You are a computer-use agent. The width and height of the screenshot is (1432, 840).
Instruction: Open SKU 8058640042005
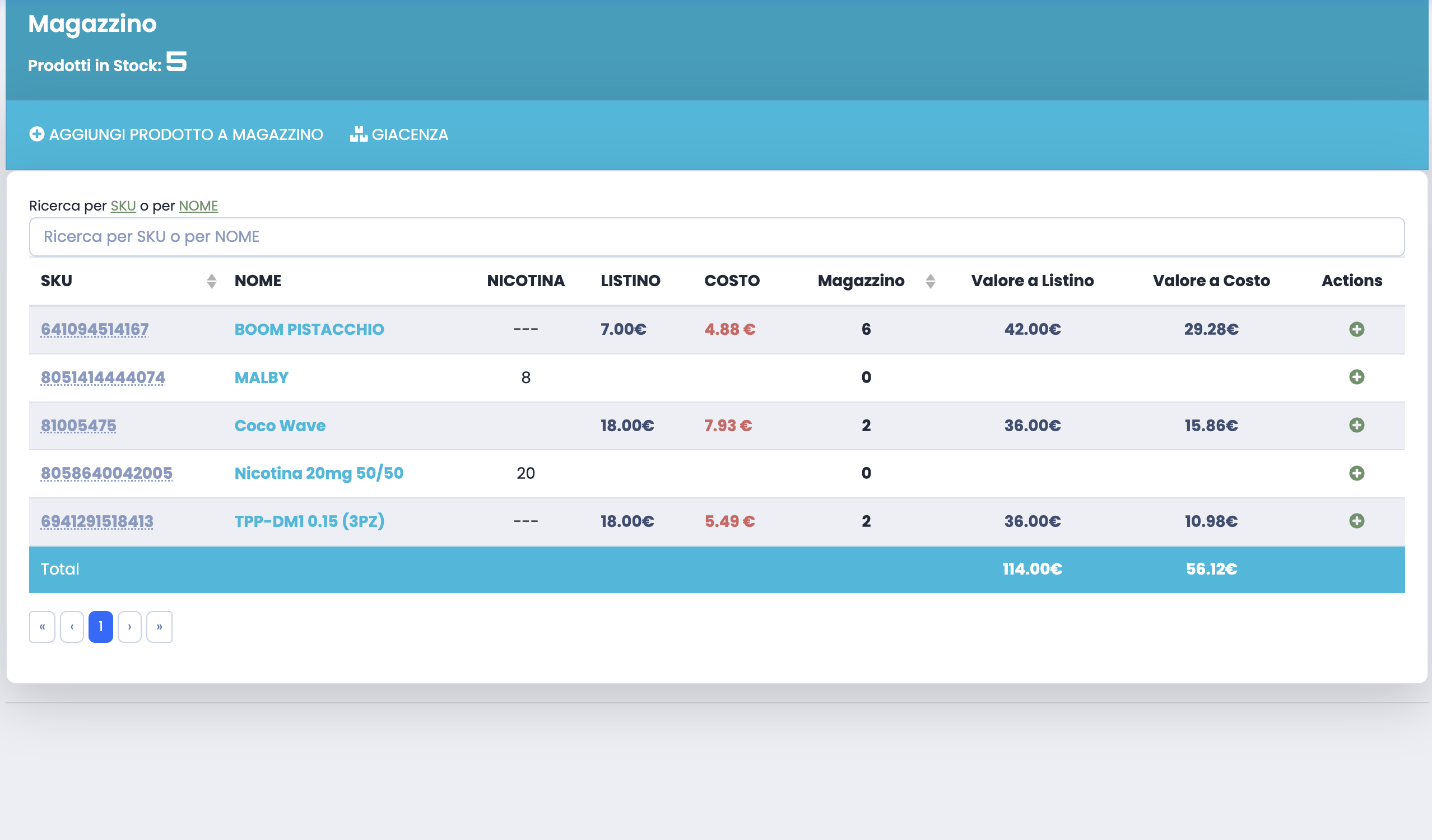[106, 473]
